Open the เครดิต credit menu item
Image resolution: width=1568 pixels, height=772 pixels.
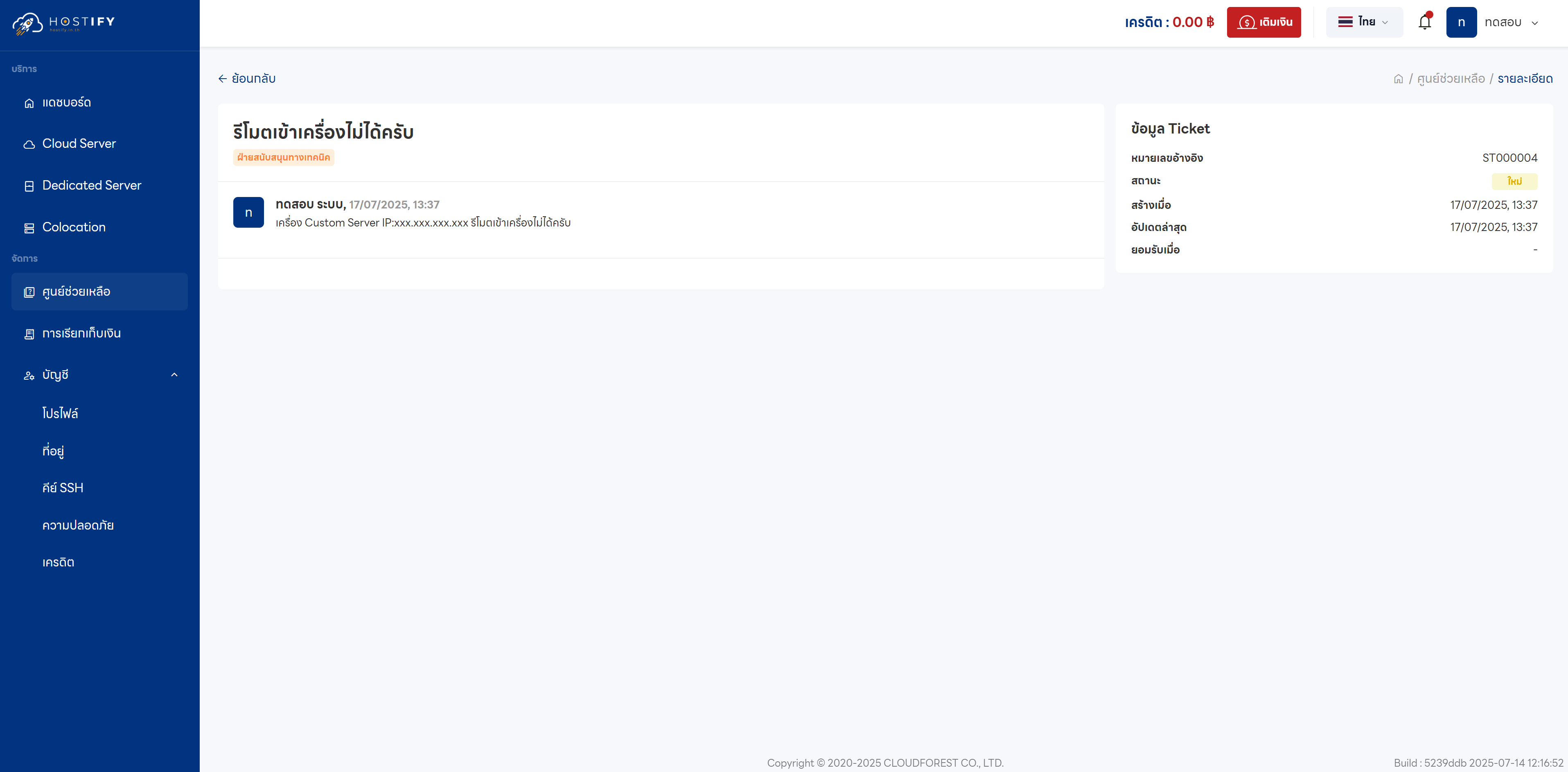[x=59, y=562]
